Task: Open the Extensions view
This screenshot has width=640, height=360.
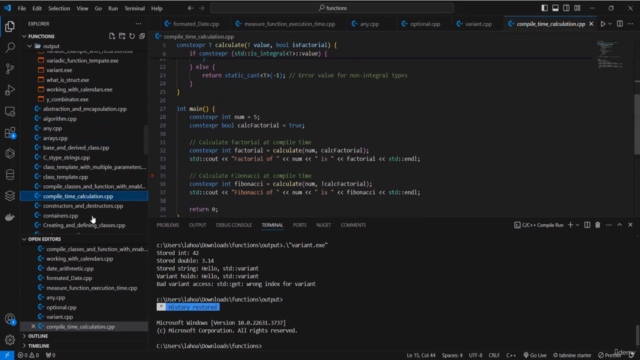Action: point(10,132)
